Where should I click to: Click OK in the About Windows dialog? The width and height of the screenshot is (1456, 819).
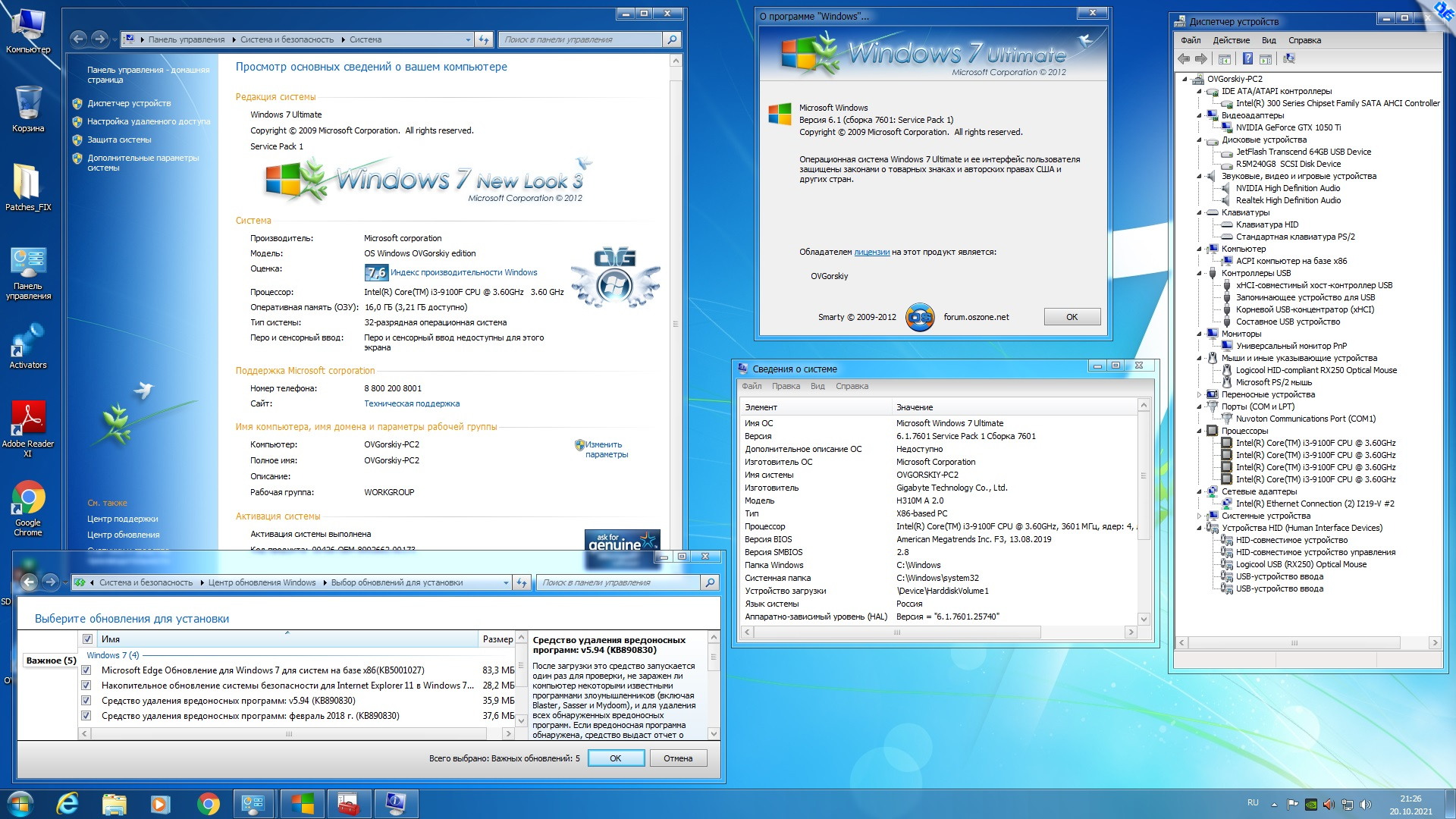click(x=1072, y=317)
